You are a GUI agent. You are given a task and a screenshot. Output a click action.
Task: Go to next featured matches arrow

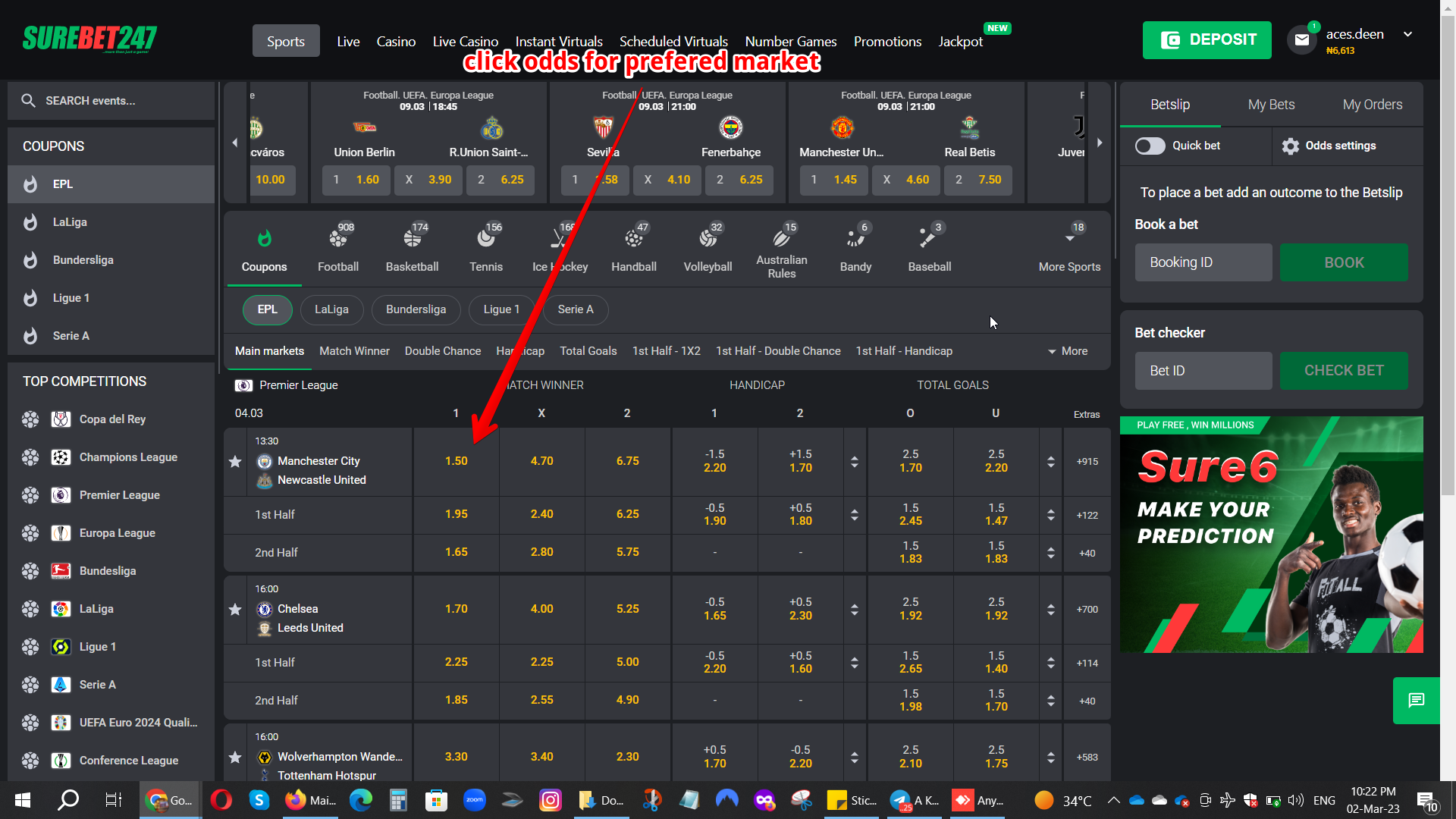coord(1100,143)
